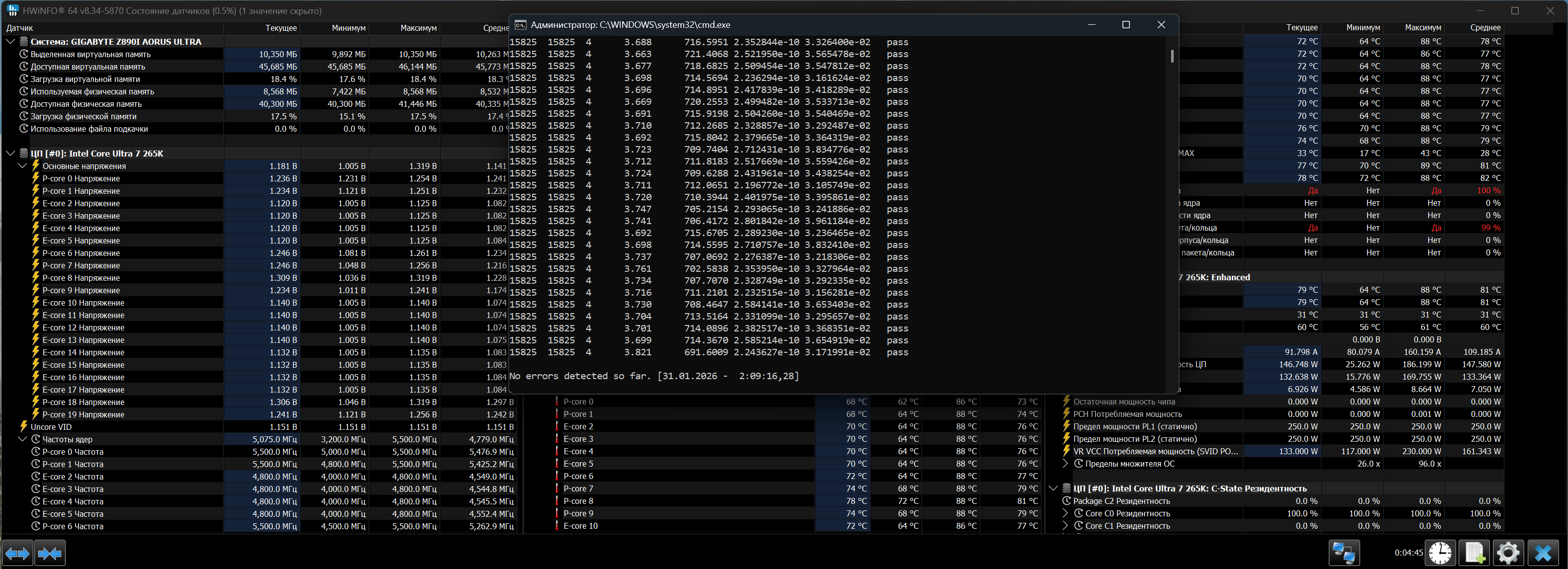Reset the elapsed time clock icon

coord(1440,553)
